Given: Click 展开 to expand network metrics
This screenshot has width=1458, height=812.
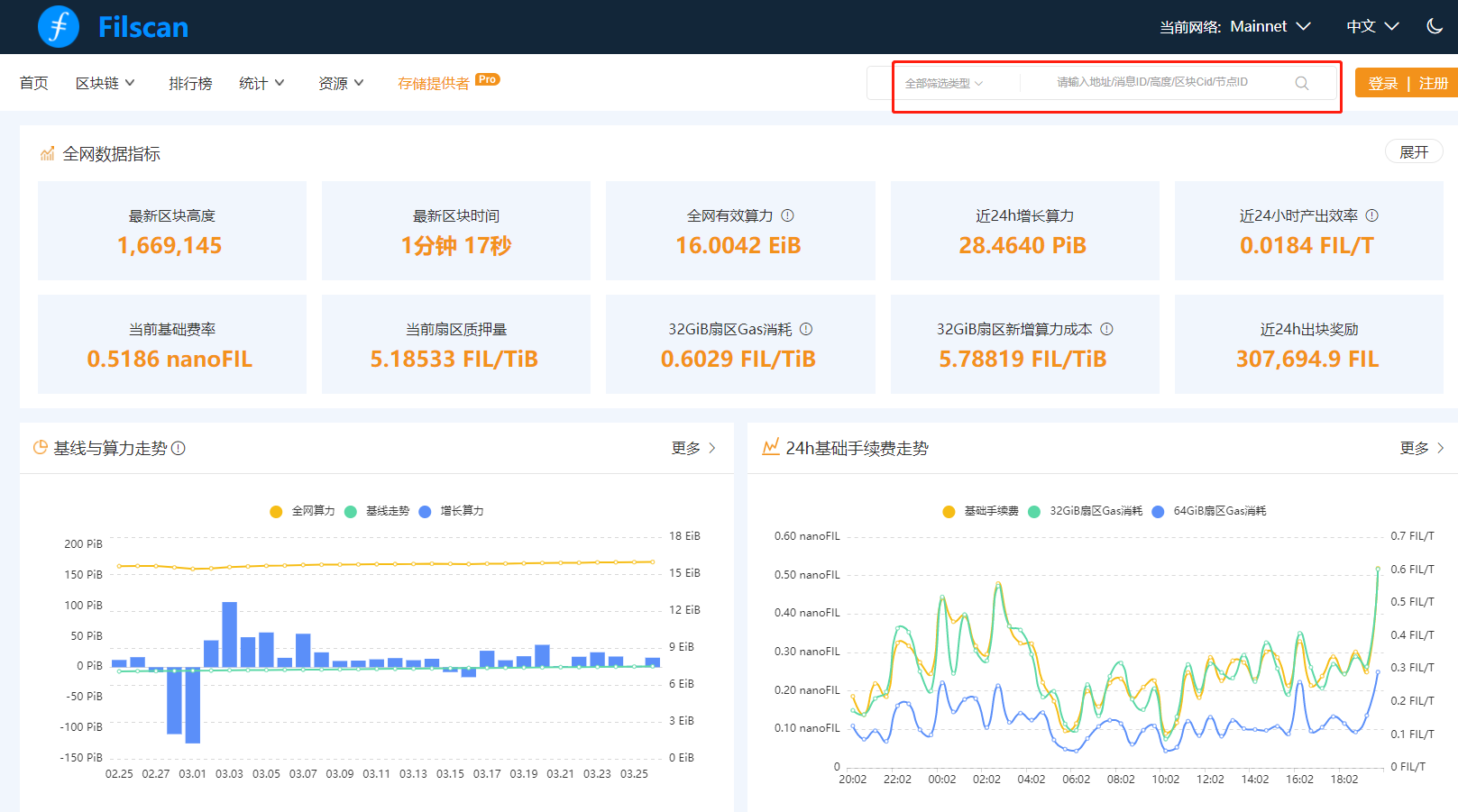Looking at the screenshot, I should (x=1413, y=152).
